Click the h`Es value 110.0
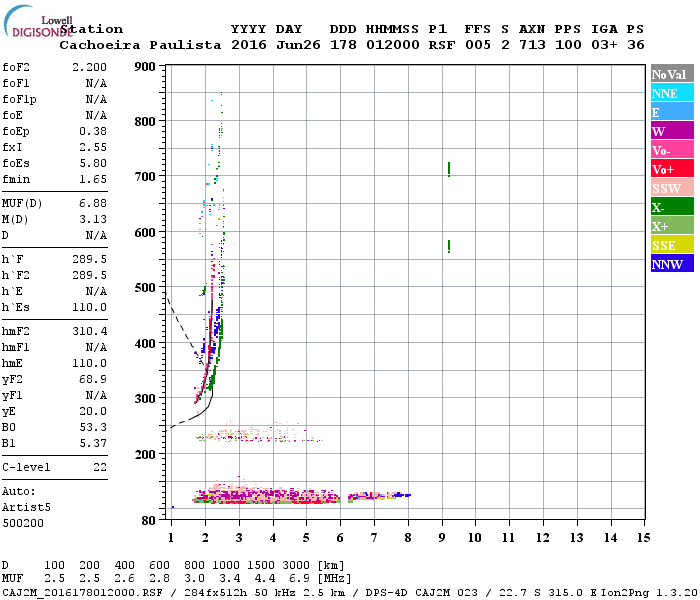 (89, 308)
